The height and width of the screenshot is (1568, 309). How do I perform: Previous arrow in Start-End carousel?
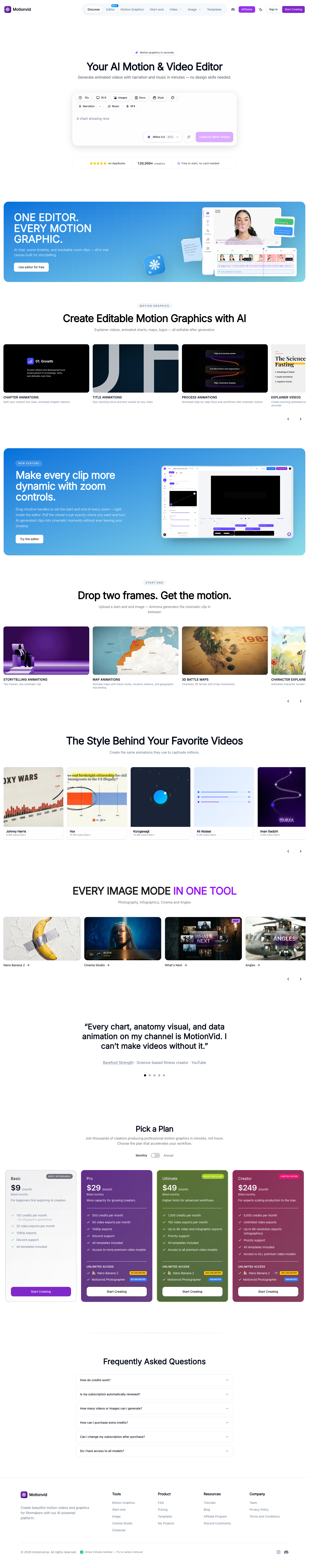[288, 701]
